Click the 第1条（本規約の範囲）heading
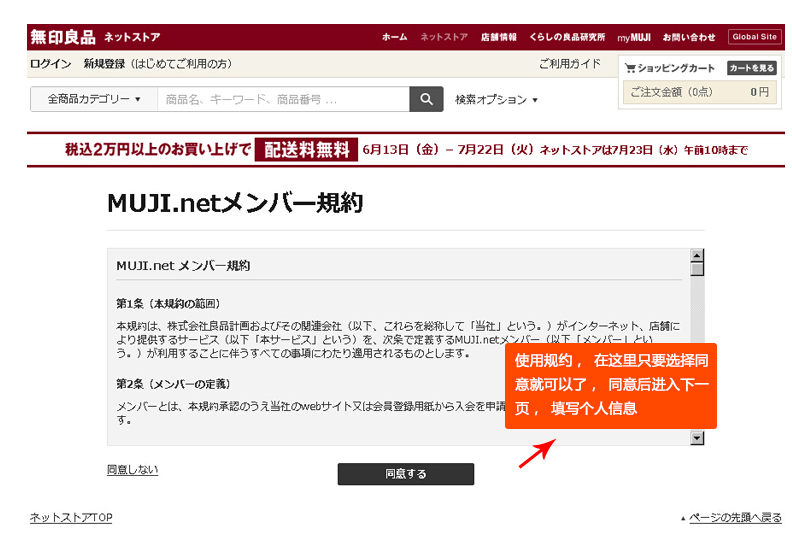This screenshot has width=792, height=540. tap(168, 304)
